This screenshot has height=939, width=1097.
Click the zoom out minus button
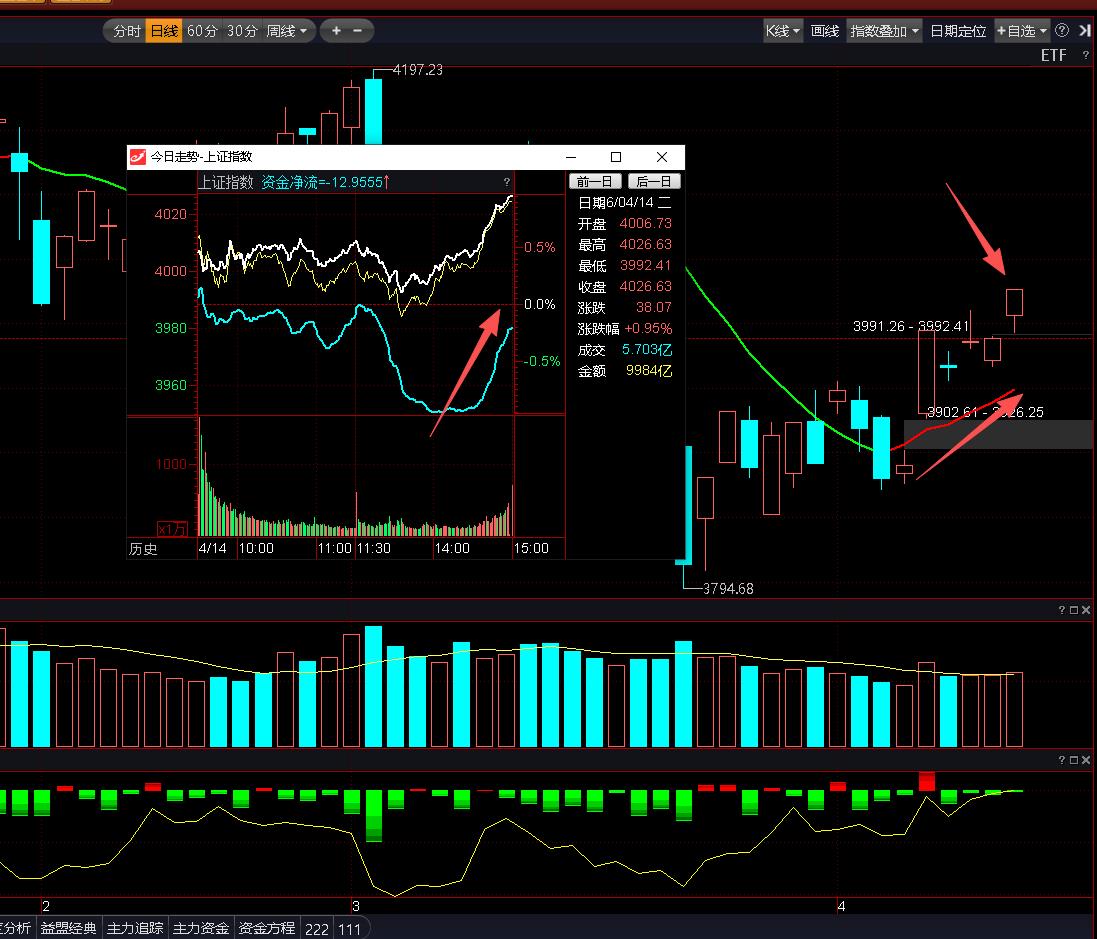(358, 31)
